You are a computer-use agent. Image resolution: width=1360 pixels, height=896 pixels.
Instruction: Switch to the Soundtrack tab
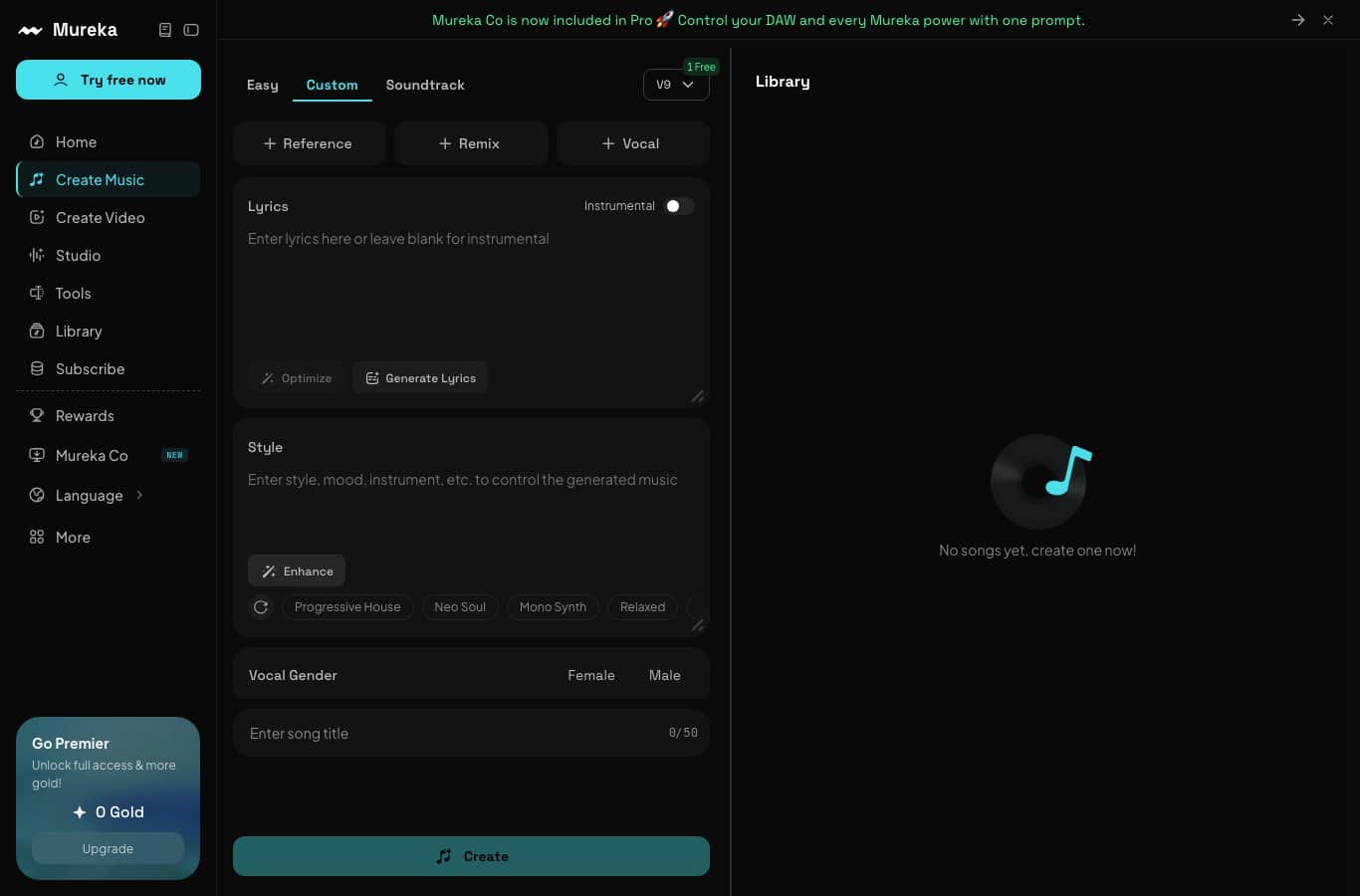point(425,85)
